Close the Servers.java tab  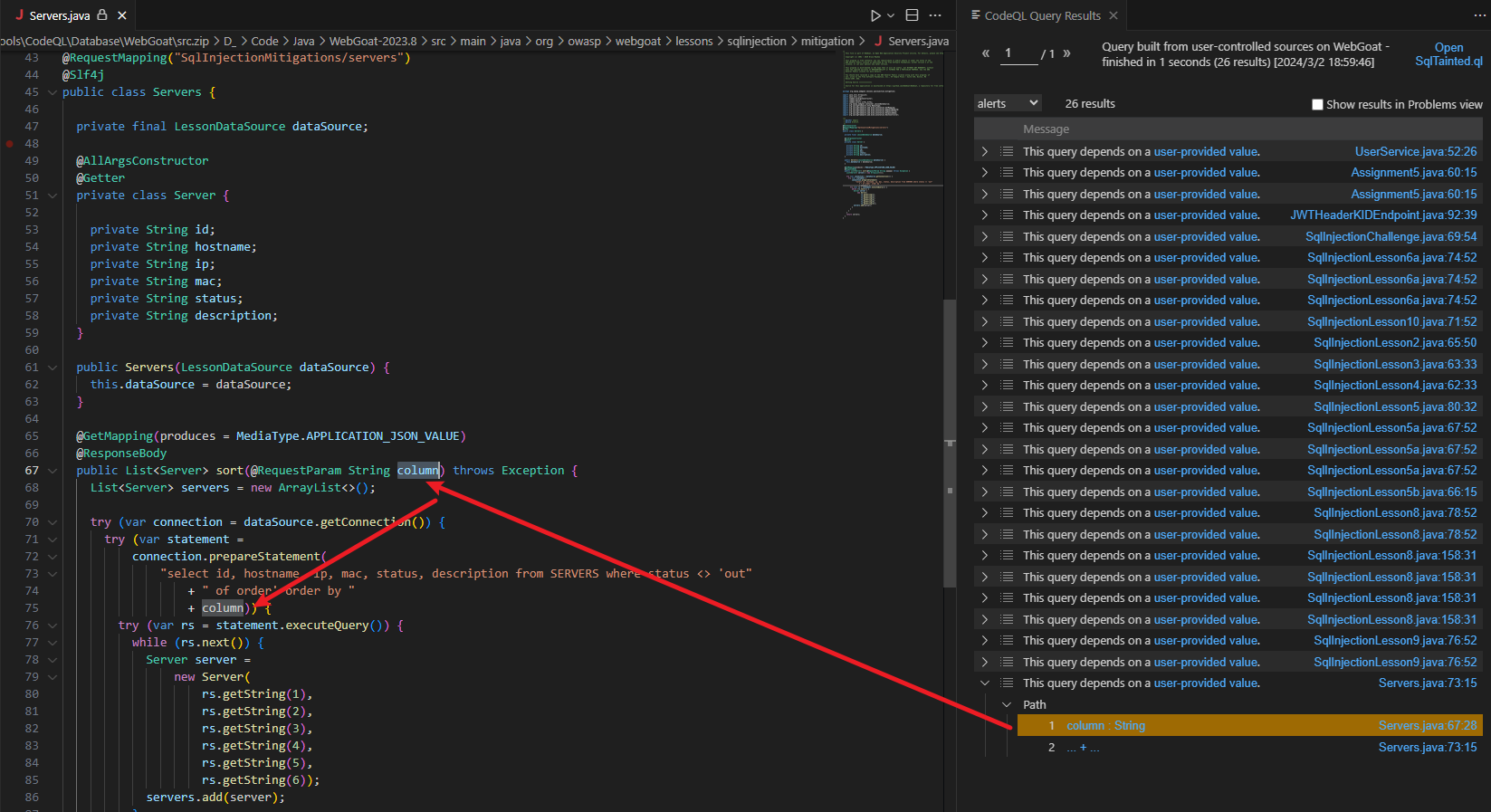coord(122,15)
